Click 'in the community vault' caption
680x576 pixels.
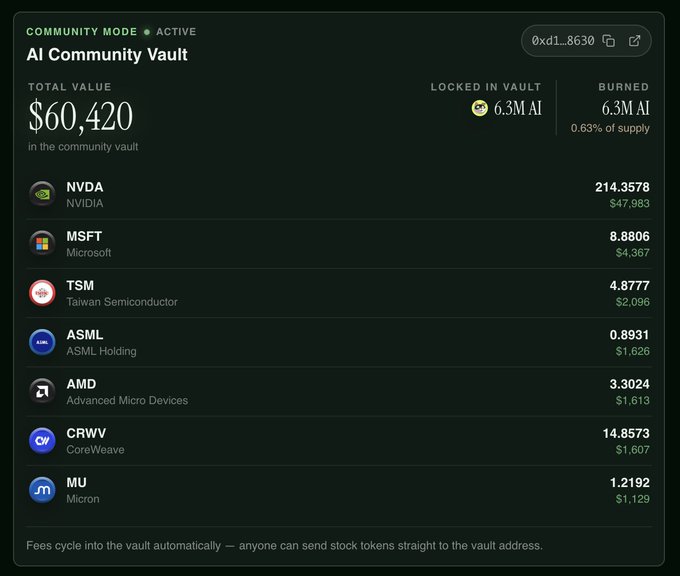coord(83,147)
